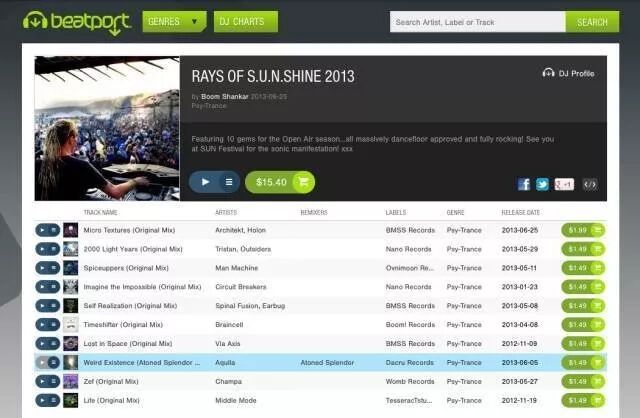Queue Life track
The height and width of the screenshot is (418, 640).
click(x=53, y=400)
